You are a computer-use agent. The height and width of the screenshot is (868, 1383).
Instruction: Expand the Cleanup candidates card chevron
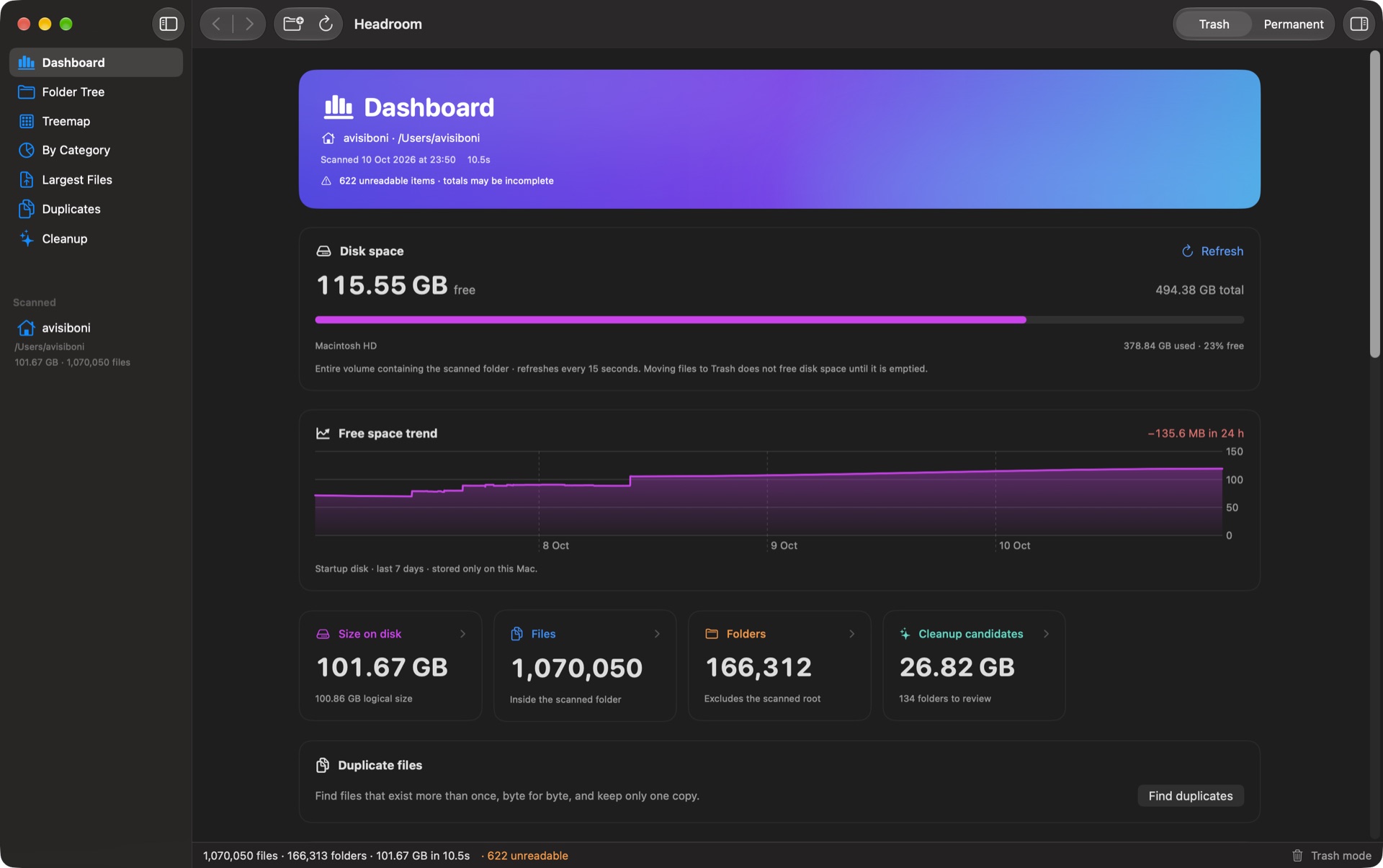(x=1046, y=634)
